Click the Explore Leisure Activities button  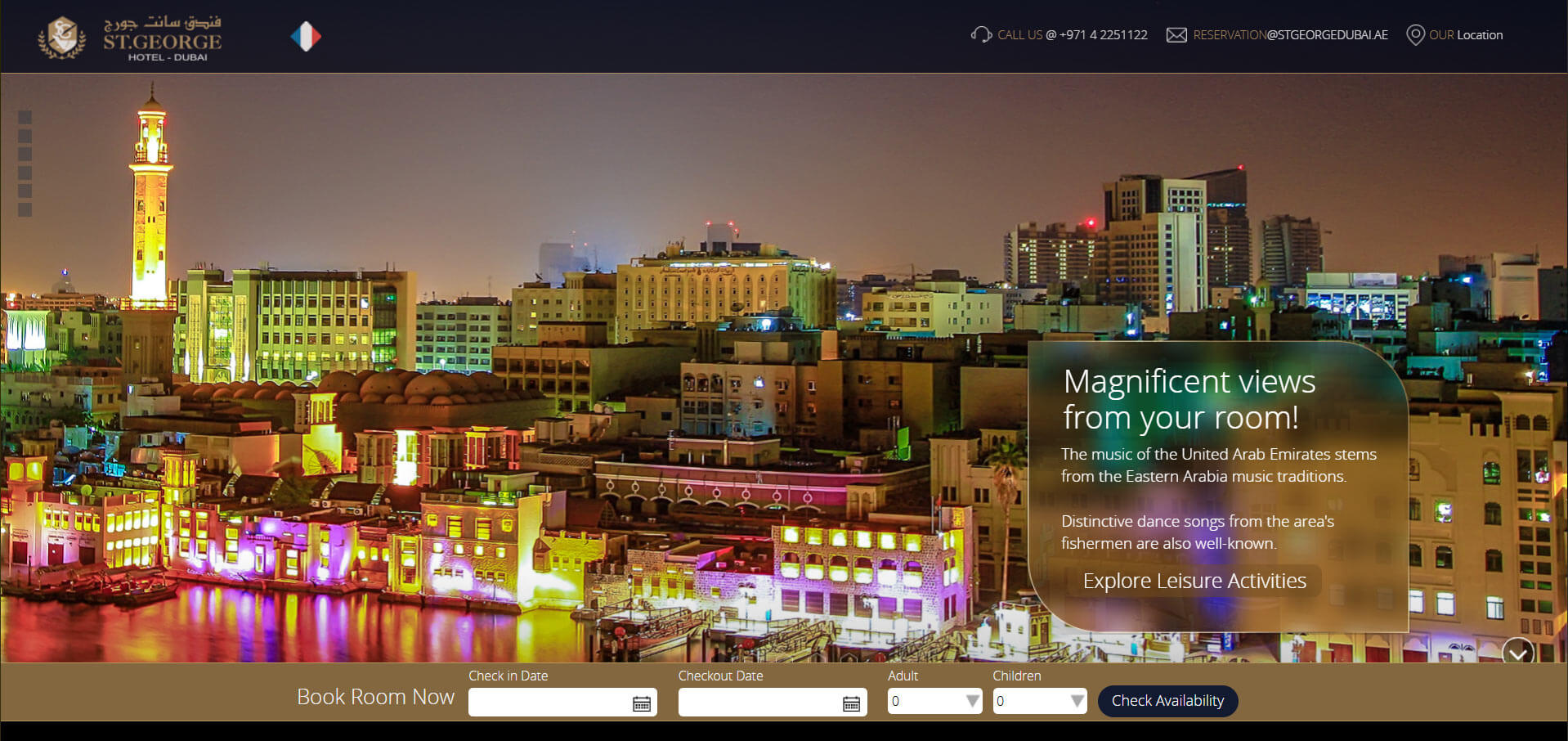coord(1194,581)
